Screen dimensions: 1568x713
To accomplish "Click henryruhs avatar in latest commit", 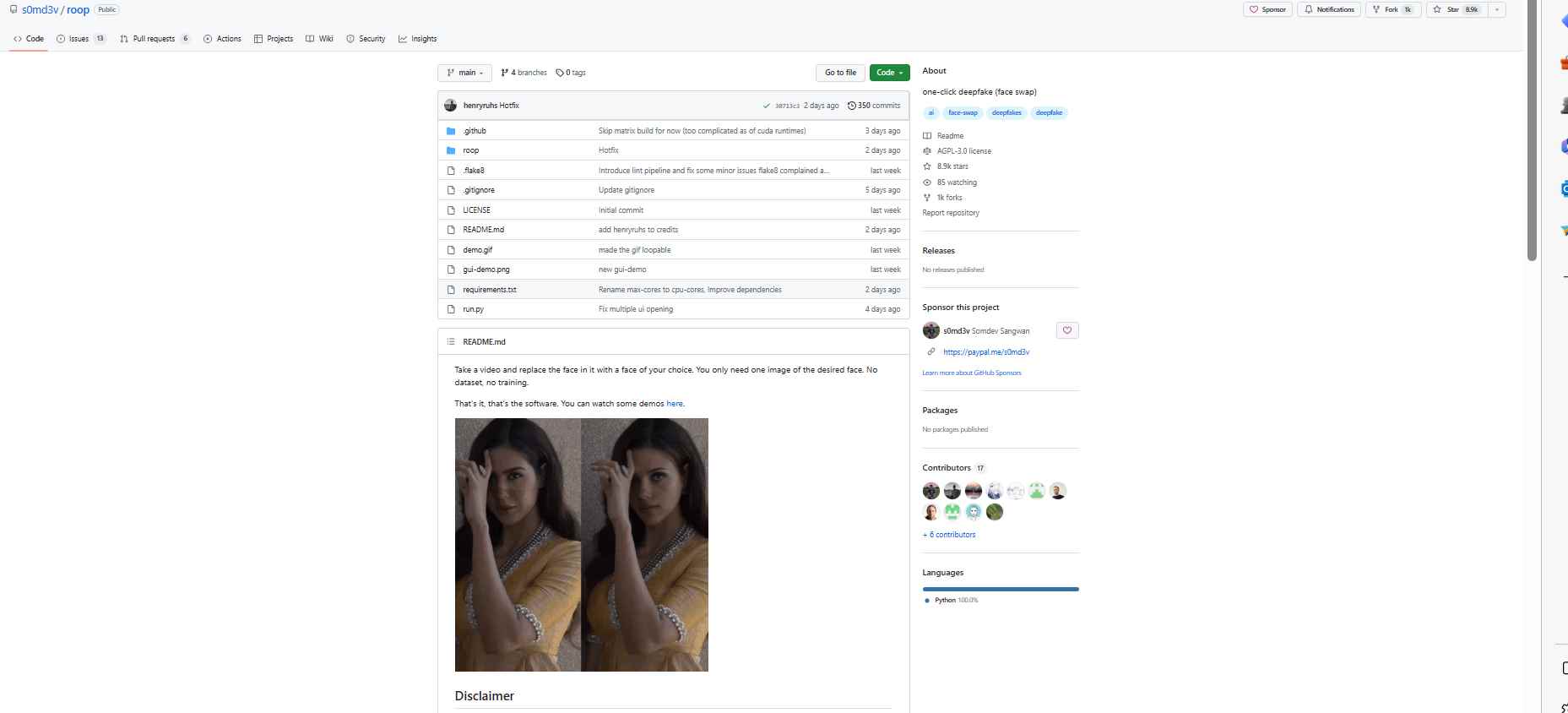I will [450, 106].
